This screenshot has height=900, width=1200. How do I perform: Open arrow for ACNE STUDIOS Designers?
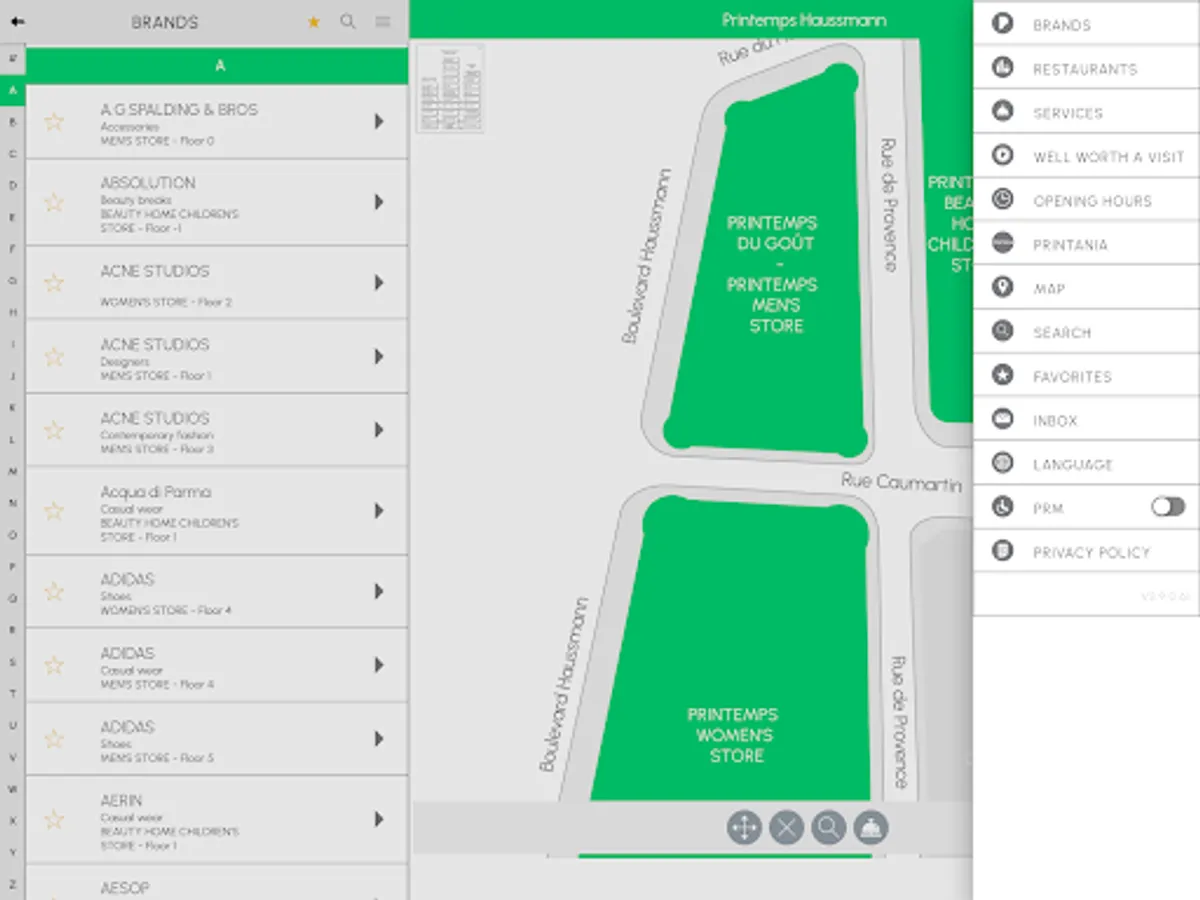click(x=379, y=357)
